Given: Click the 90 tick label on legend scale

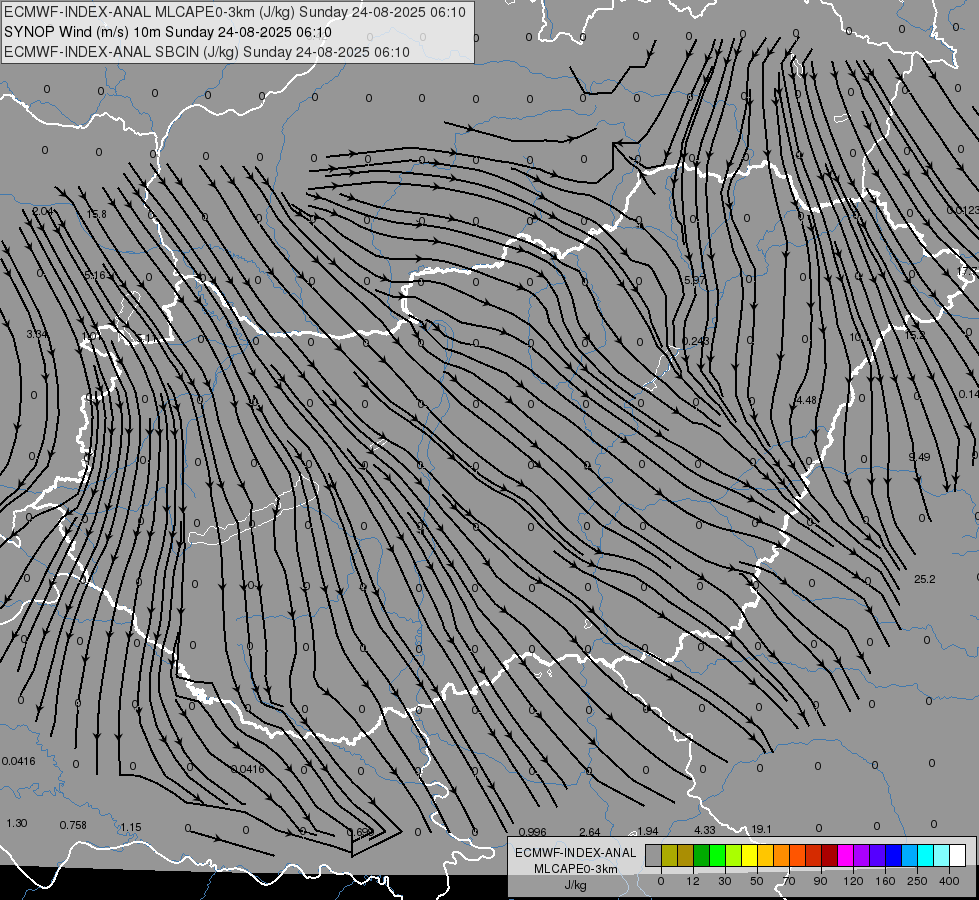Looking at the screenshot, I should click(821, 881).
